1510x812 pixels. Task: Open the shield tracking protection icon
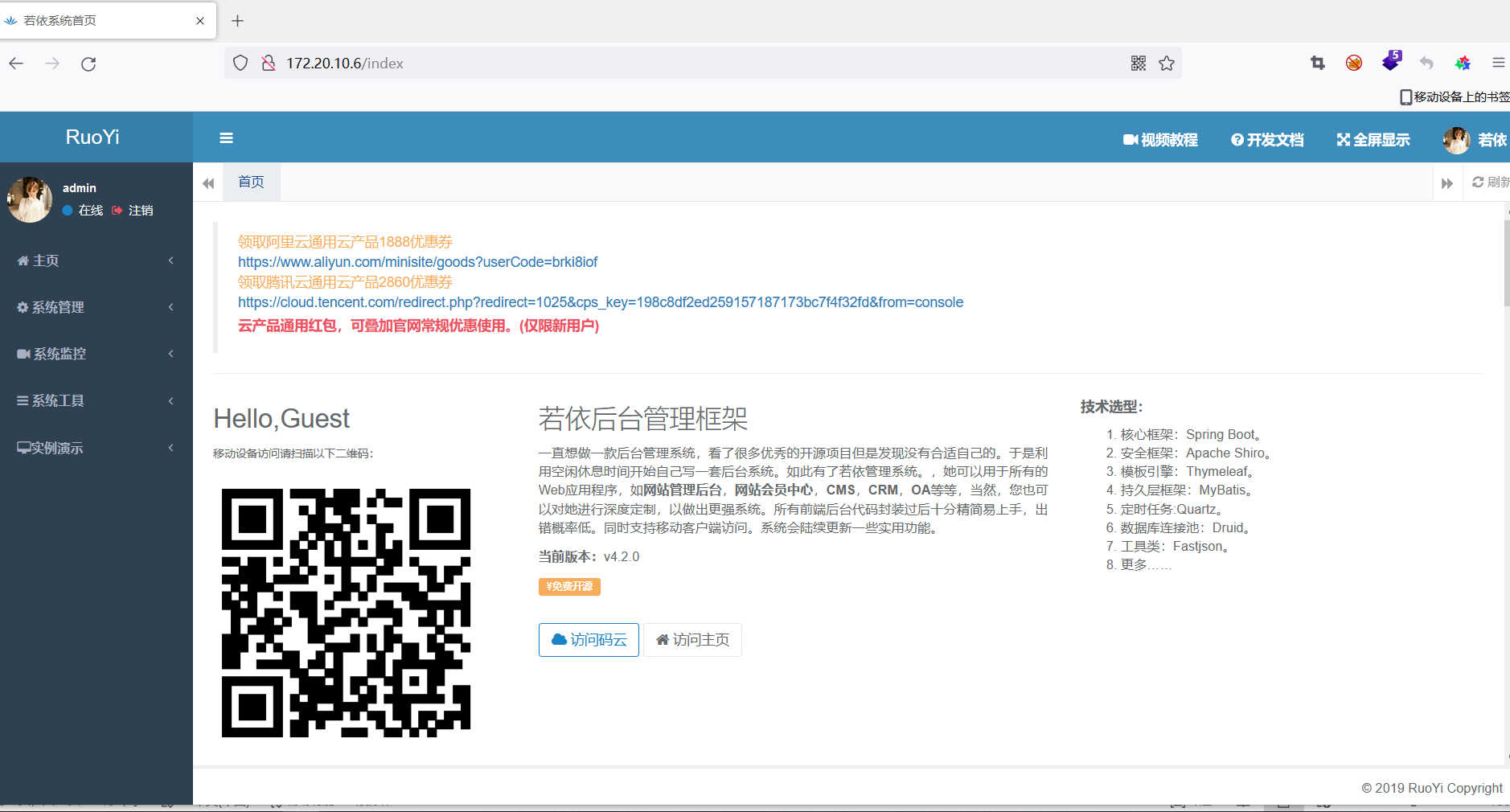[x=240, y=64]
